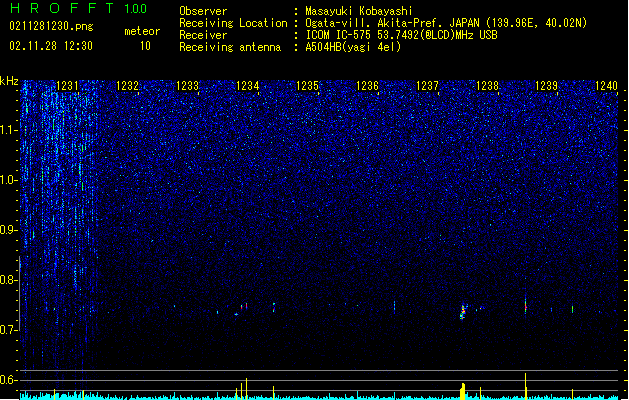Click the HROFFT title text
Screen dimensions: 629x400
pyautogui.click(x=62, y=8)
